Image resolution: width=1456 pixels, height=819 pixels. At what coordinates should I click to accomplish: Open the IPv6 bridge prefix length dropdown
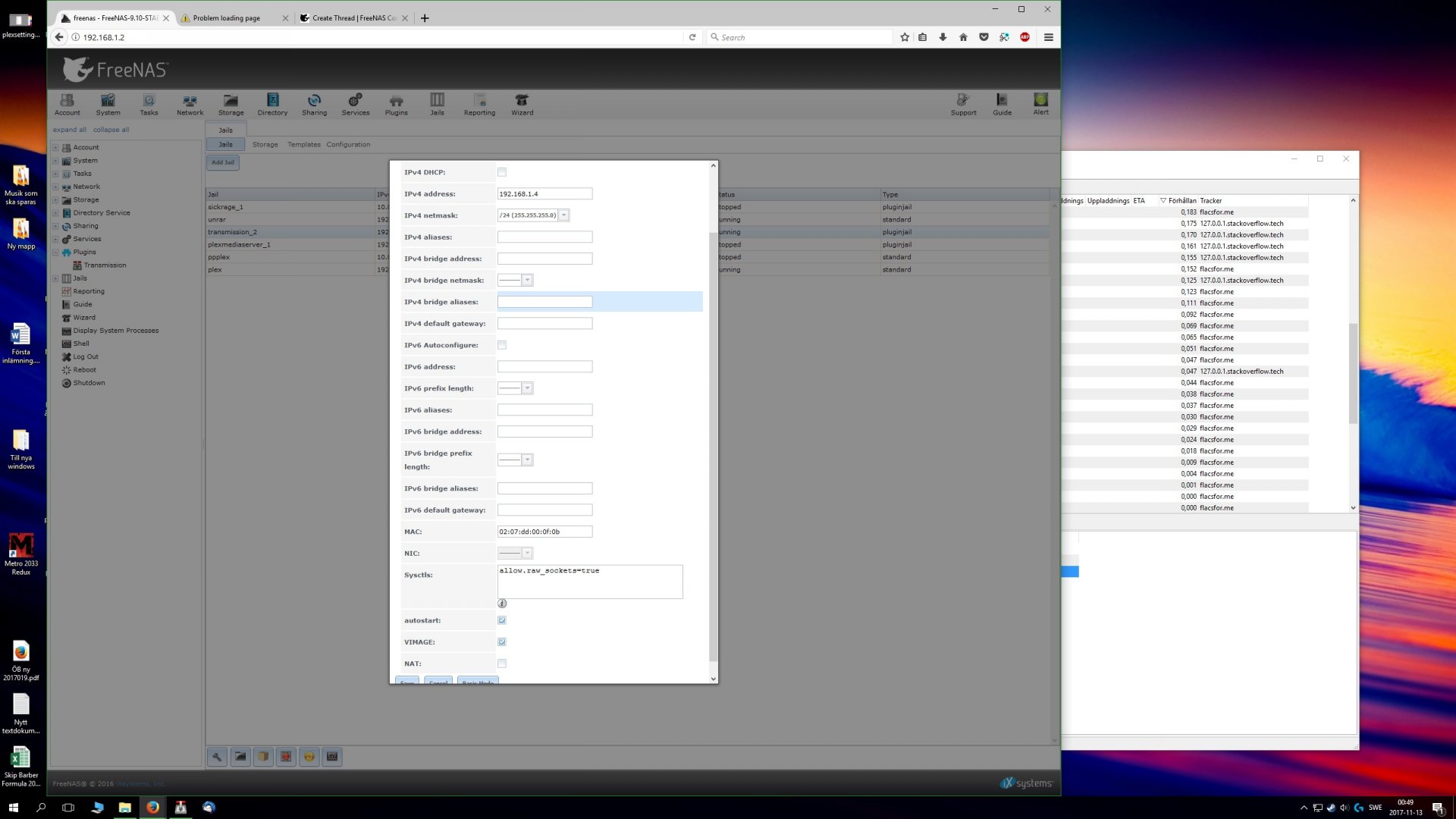[527, 460]
